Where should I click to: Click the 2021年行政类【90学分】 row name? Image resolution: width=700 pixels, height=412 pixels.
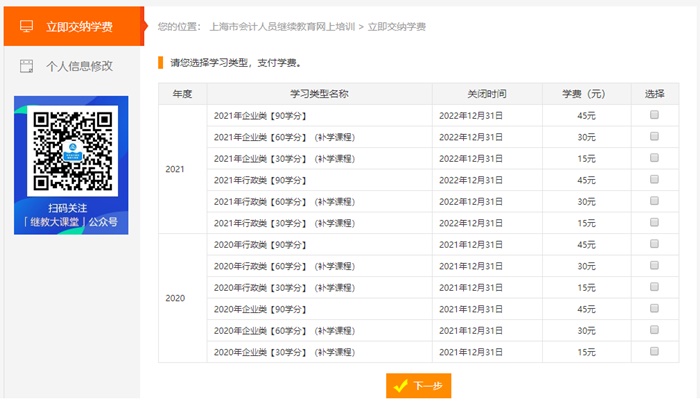pos(260,180)
